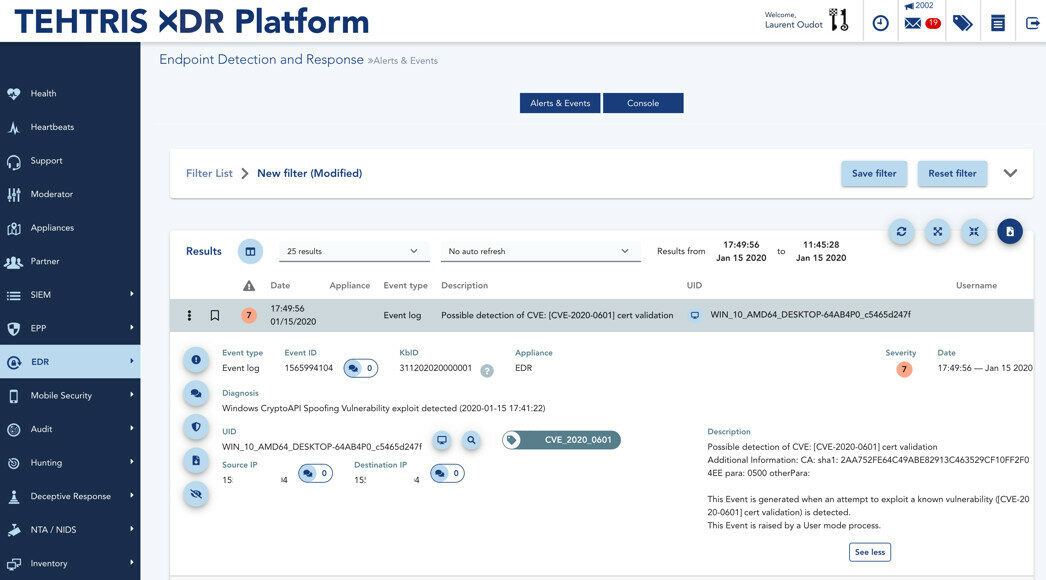Click the Alerts & Events breadcrumb

405,61
